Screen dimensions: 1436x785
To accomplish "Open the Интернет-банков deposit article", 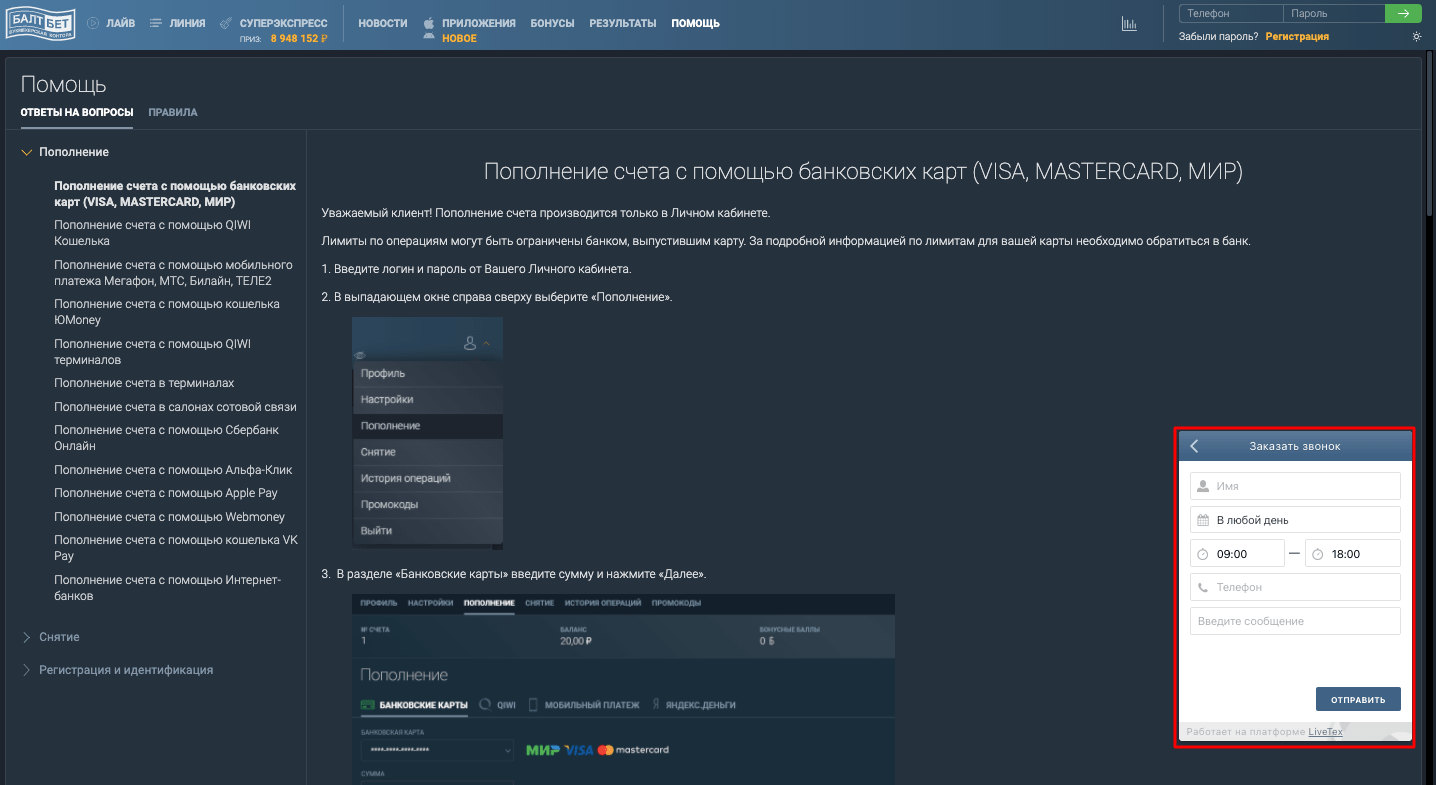I will point(168,588).
